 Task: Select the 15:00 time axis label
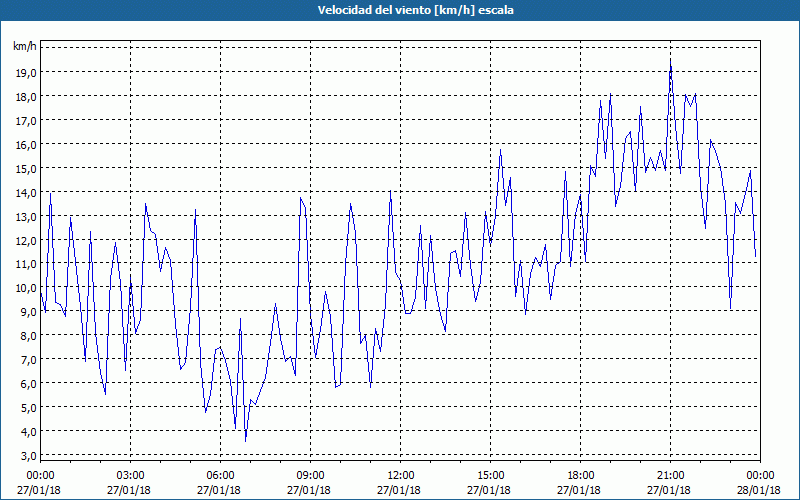(490, 475)
